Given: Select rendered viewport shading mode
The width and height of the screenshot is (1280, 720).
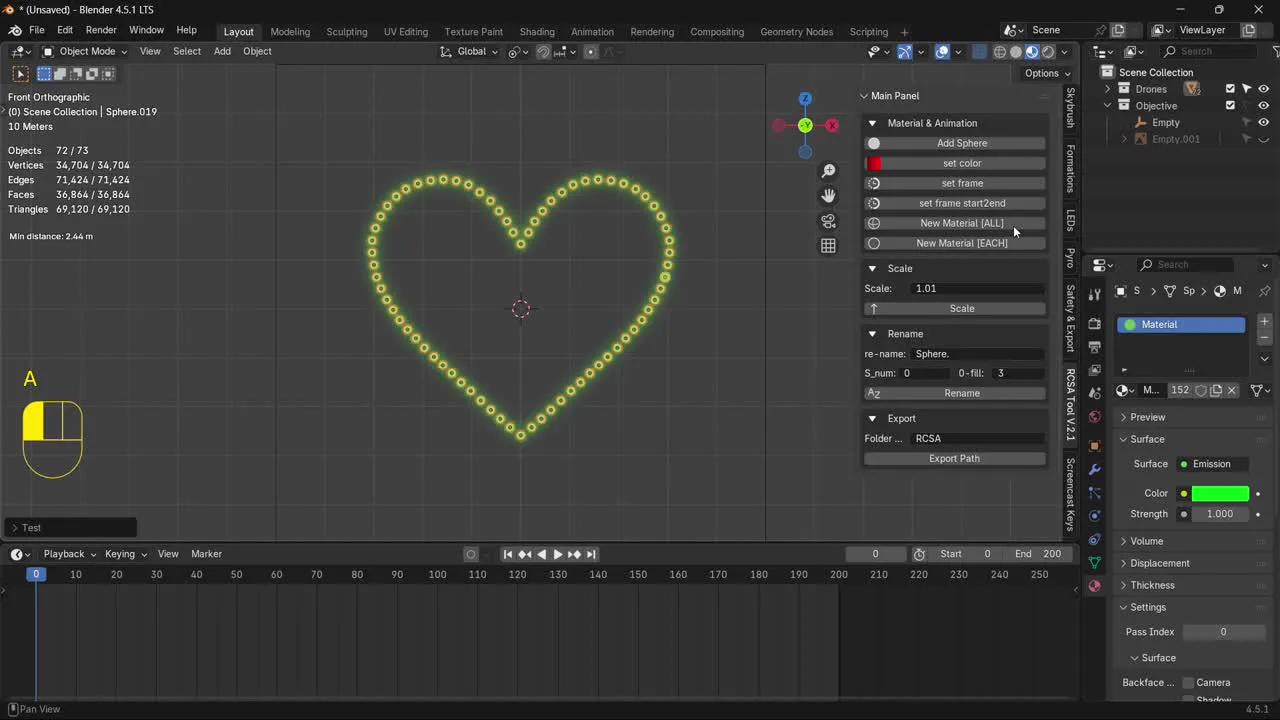Looking at the screenshot, I should (x=1048, y=52).
